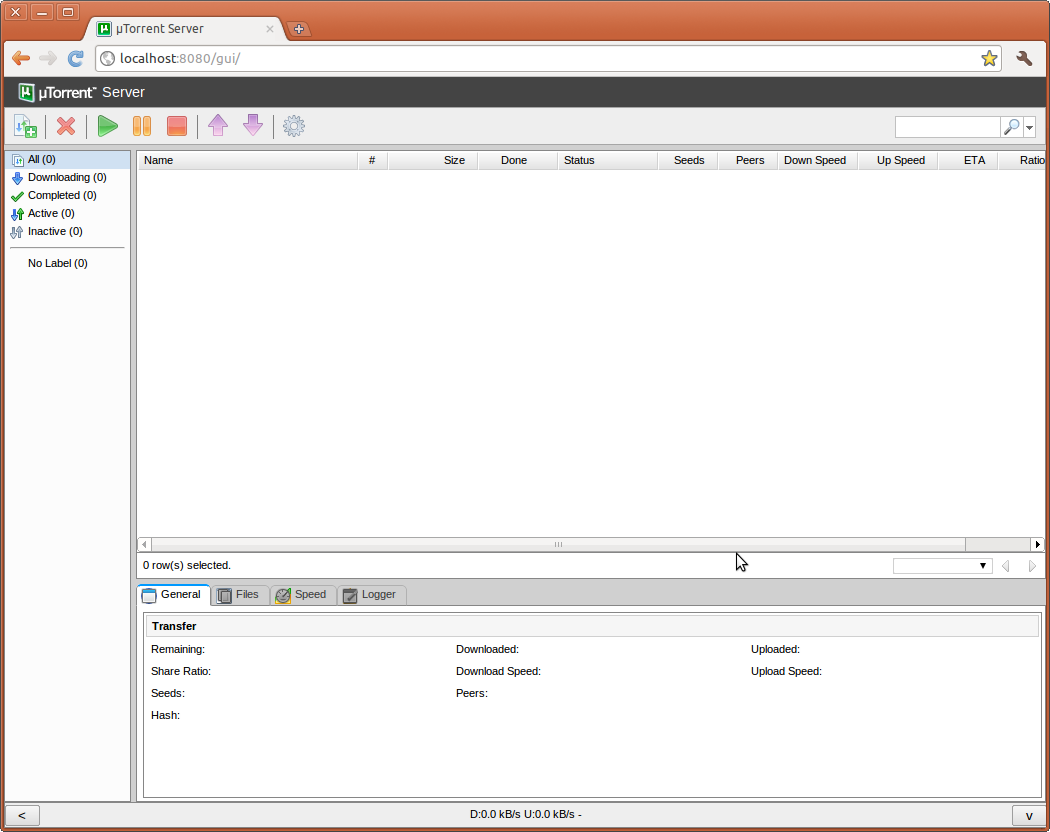Sort by the Name column header
1050x832 pixels.
click(x=248, y=160)
